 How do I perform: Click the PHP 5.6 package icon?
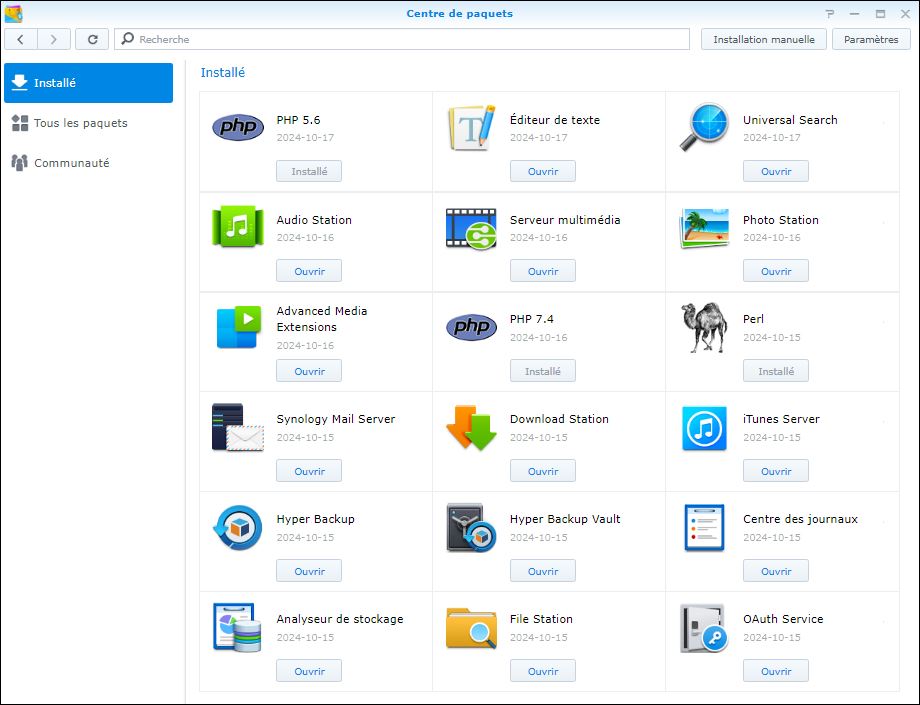tap(238, 127)
